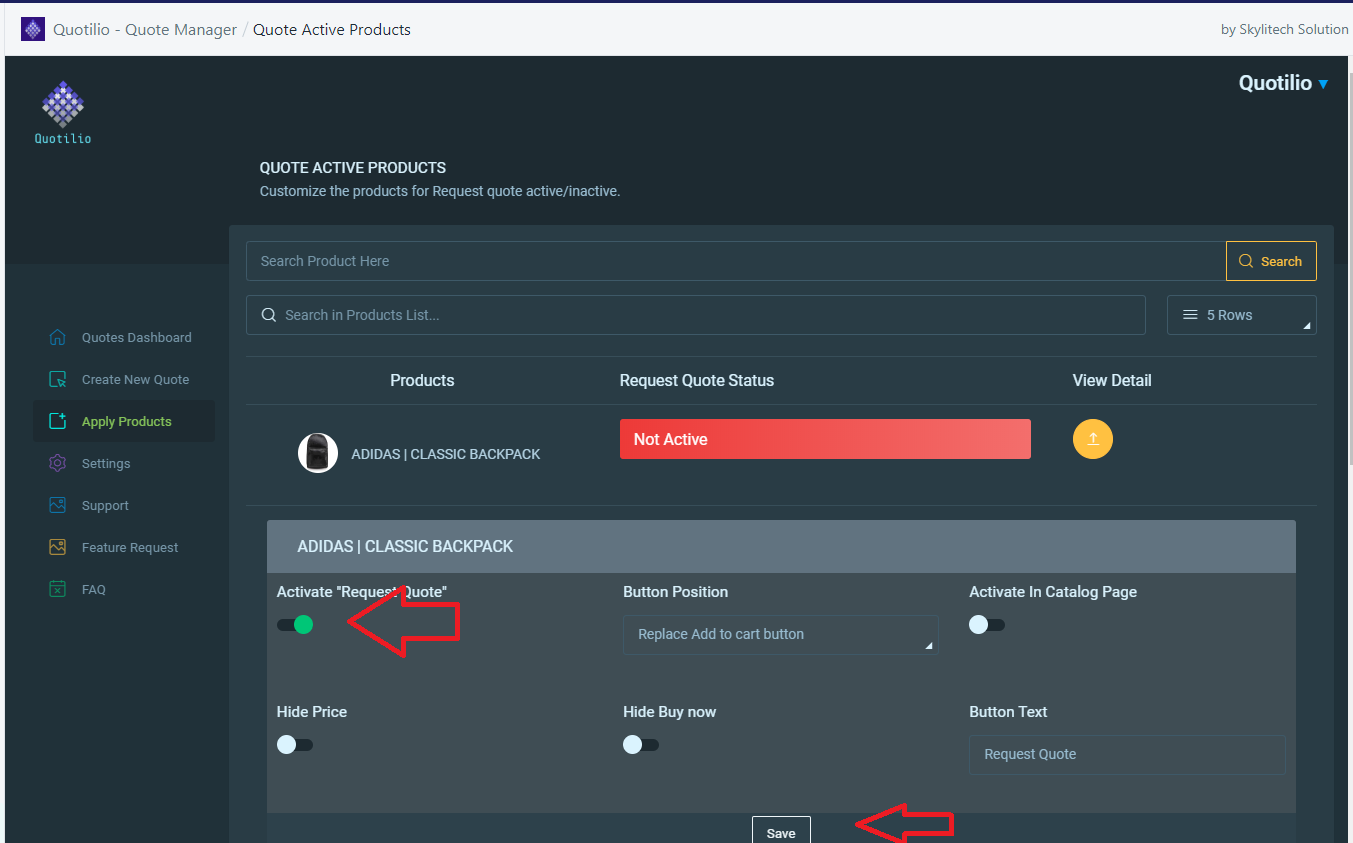This screenshot has height=843, width=1353.
Task: Click the Not Active status bar
Action: [825, 439]
